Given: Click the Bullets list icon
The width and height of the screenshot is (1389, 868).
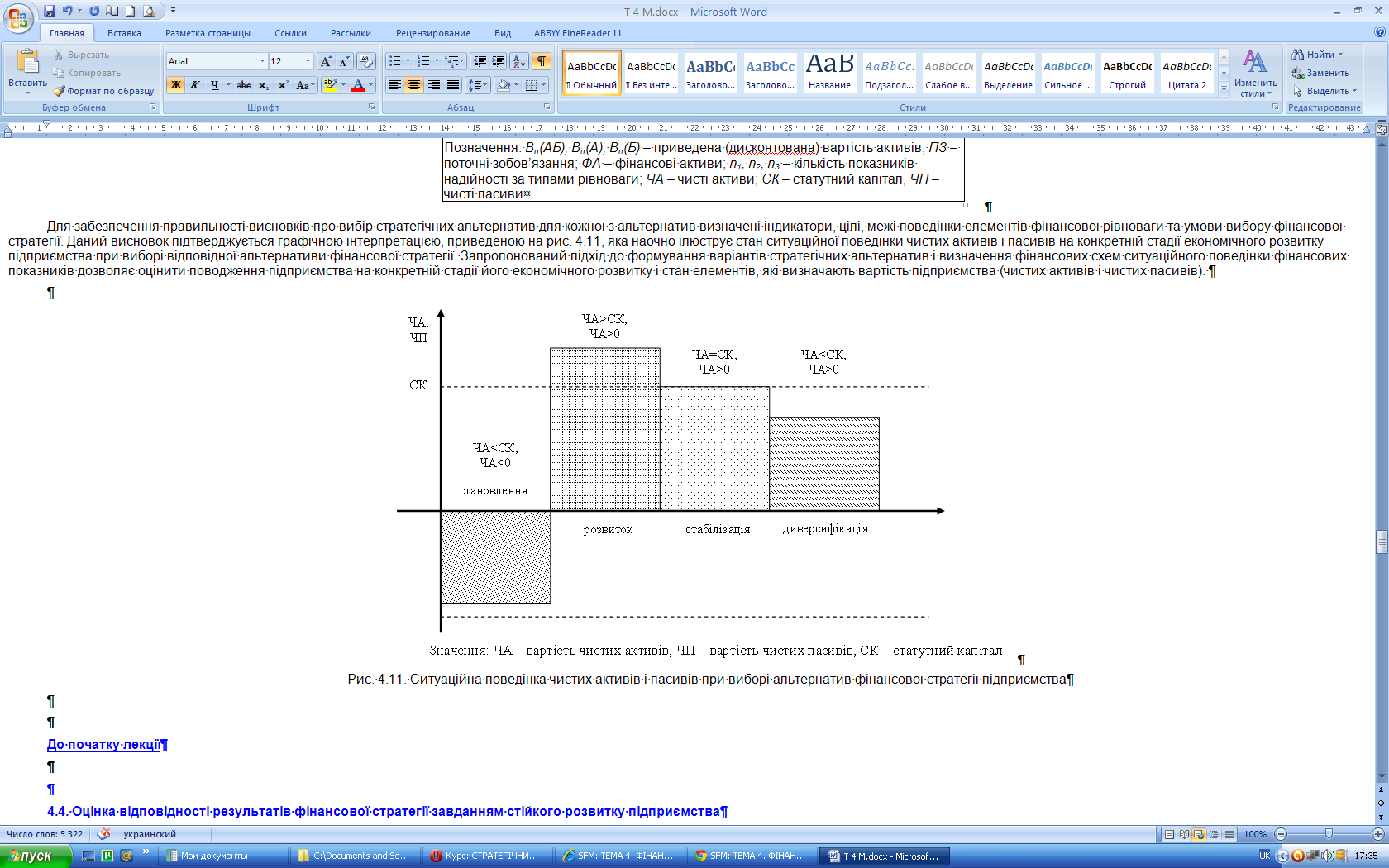Looking at the screenshot, I should pyautogui.click(x=394, y=61).
